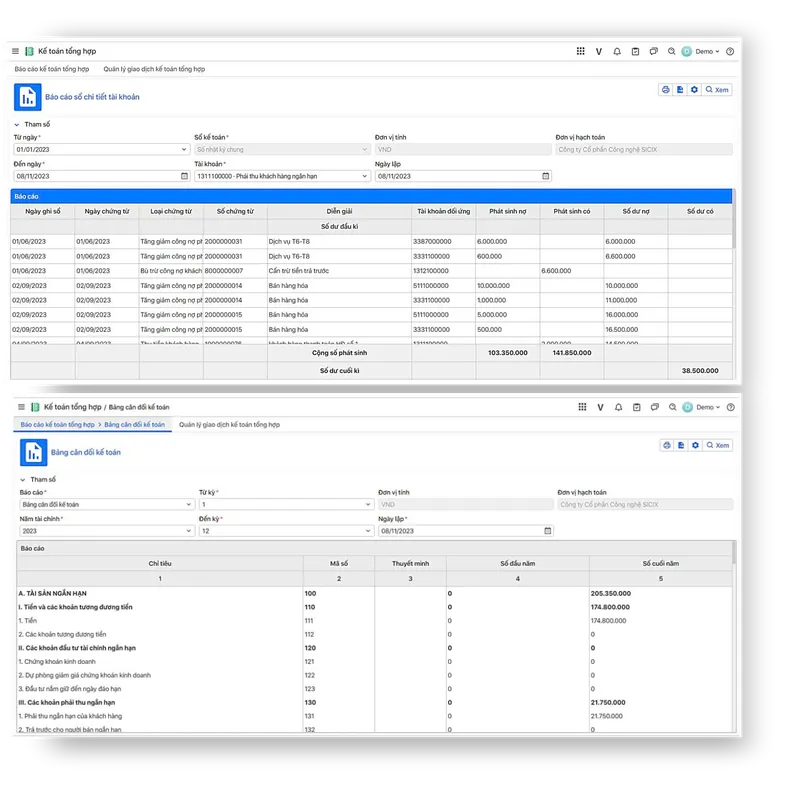
Task: Click the print icon for account detail report
Action: pyautogui.click(x=665, y=90)
